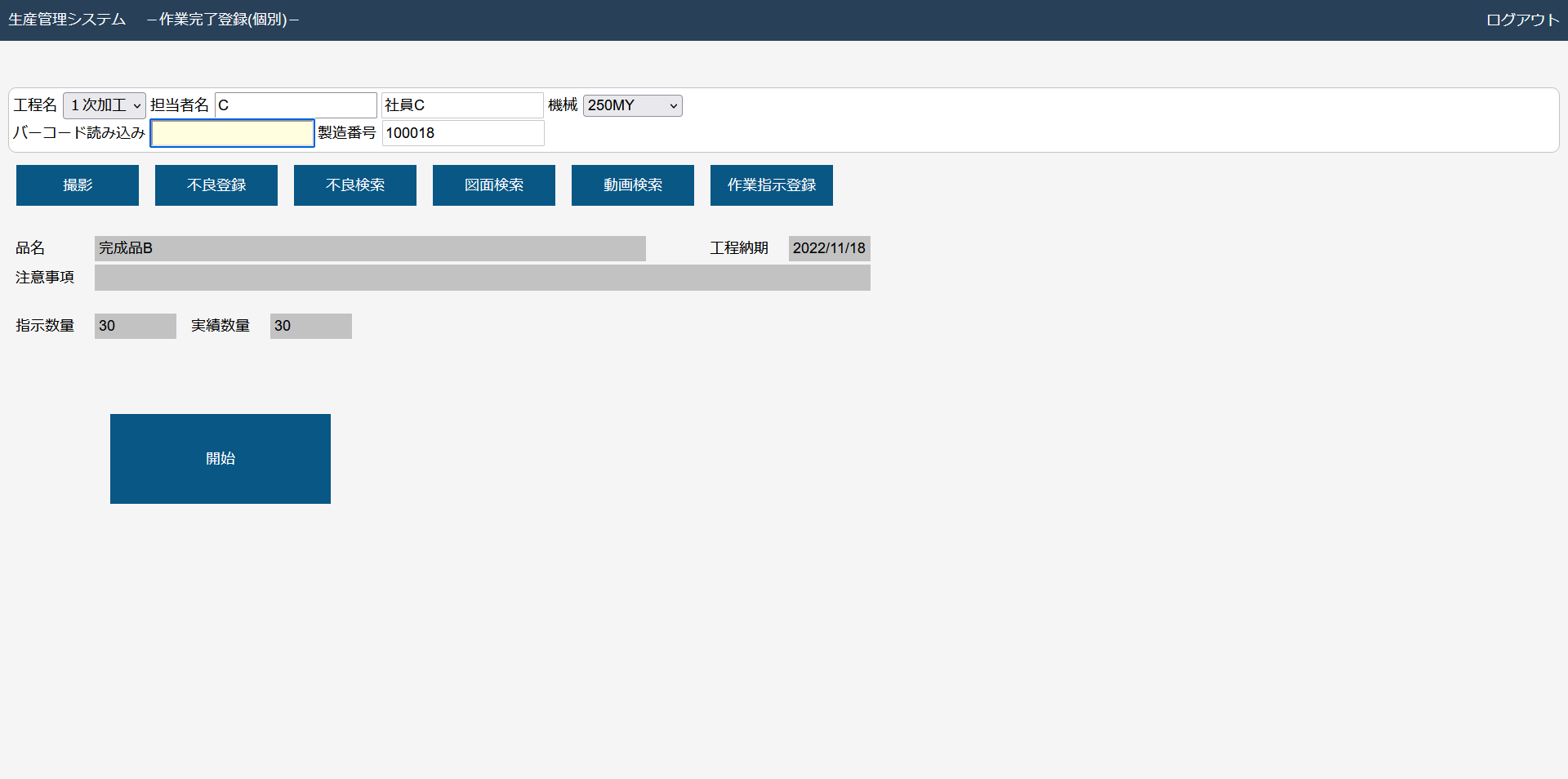Viewport: 1568px width, 779px height.
Task: Click the 担当者名 field containing C
Action: click(x=296, y=105)
